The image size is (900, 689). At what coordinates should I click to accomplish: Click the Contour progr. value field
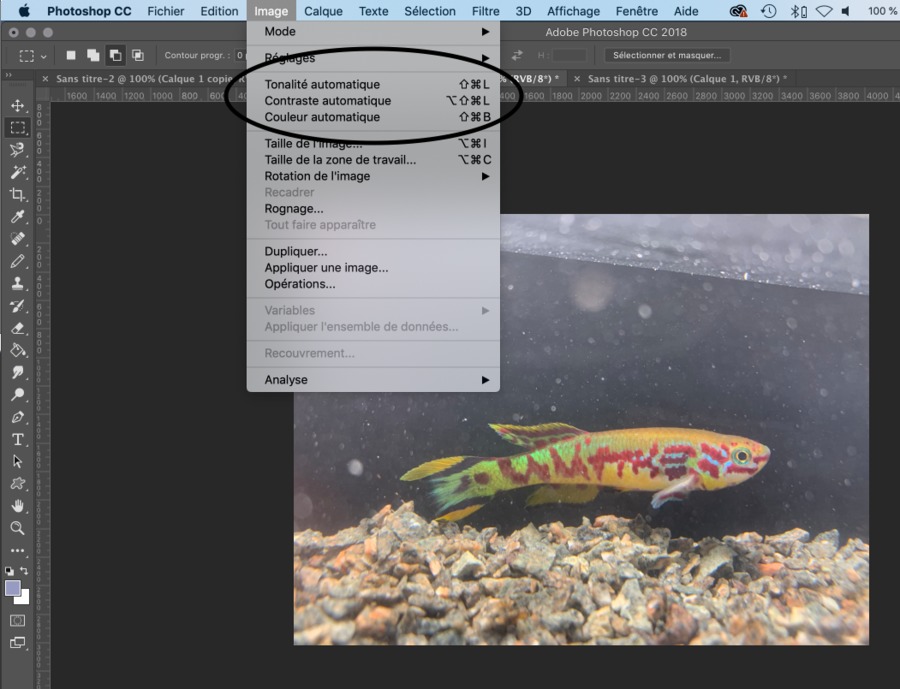click(240, 55)
